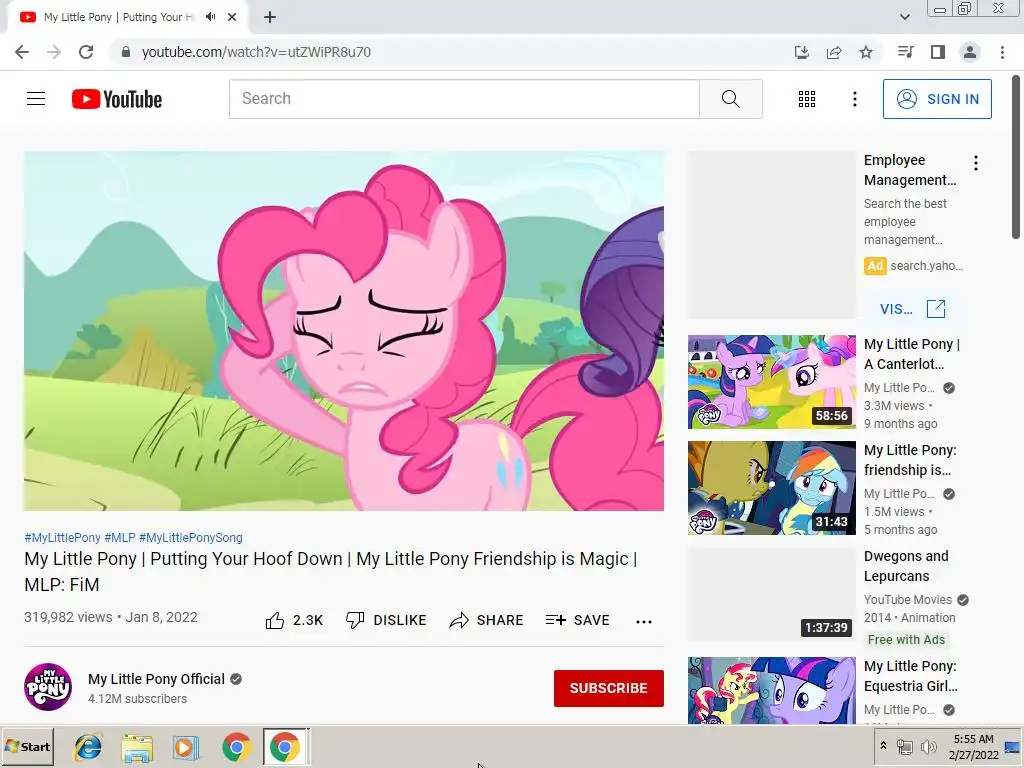Bookmark this tab with the star
The width and height of the screenshot is (1024, 768).
pos(866,52)
